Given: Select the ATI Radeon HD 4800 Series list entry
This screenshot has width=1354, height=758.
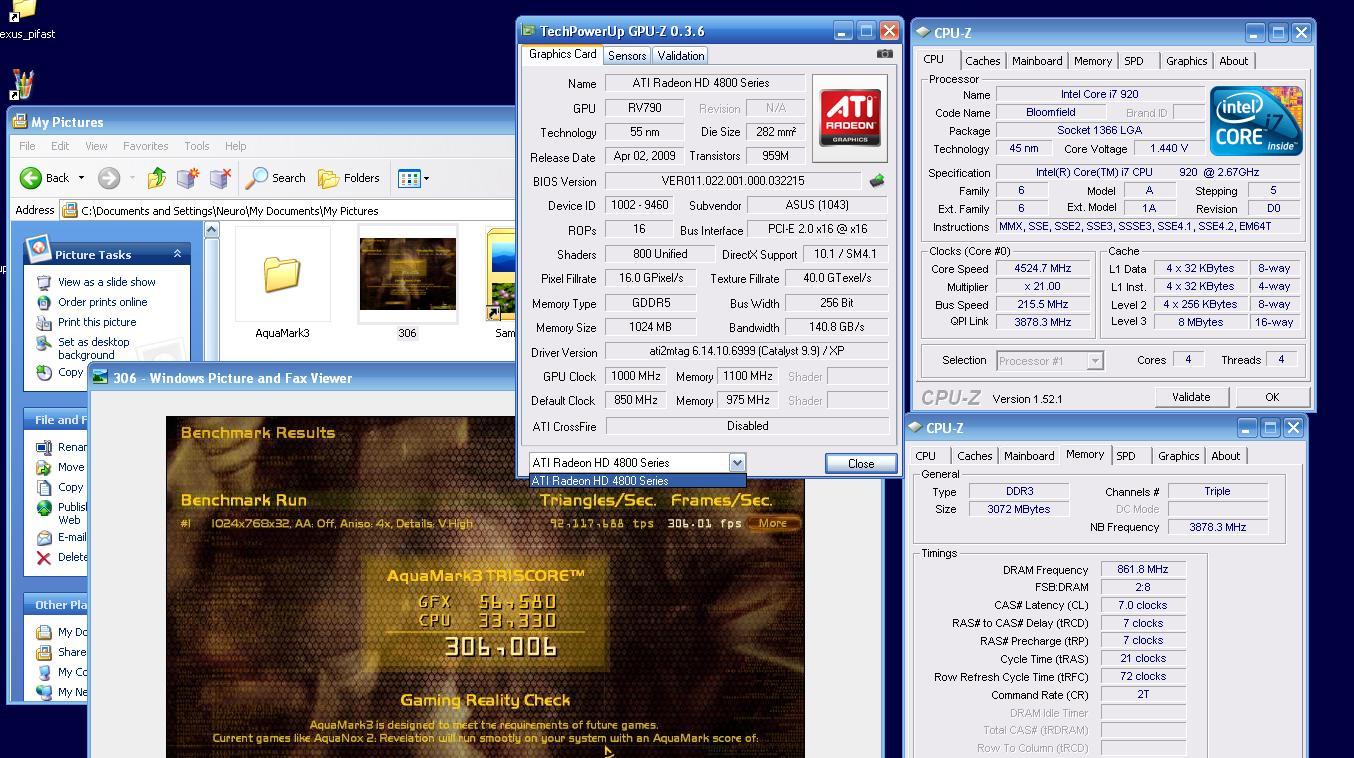Looking at the screenshot, I should pyautogui.click(x=637, y=481).
